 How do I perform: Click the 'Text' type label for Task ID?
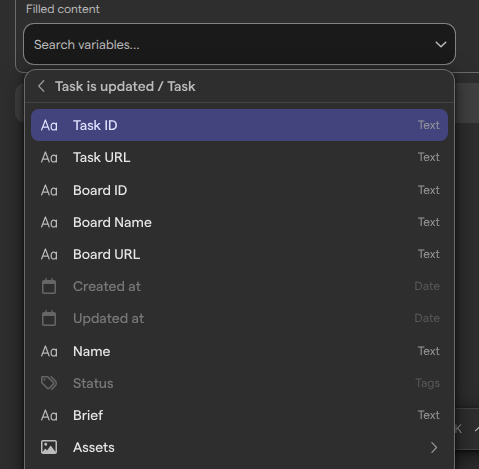pyautogui.click(x=429, y=125)
